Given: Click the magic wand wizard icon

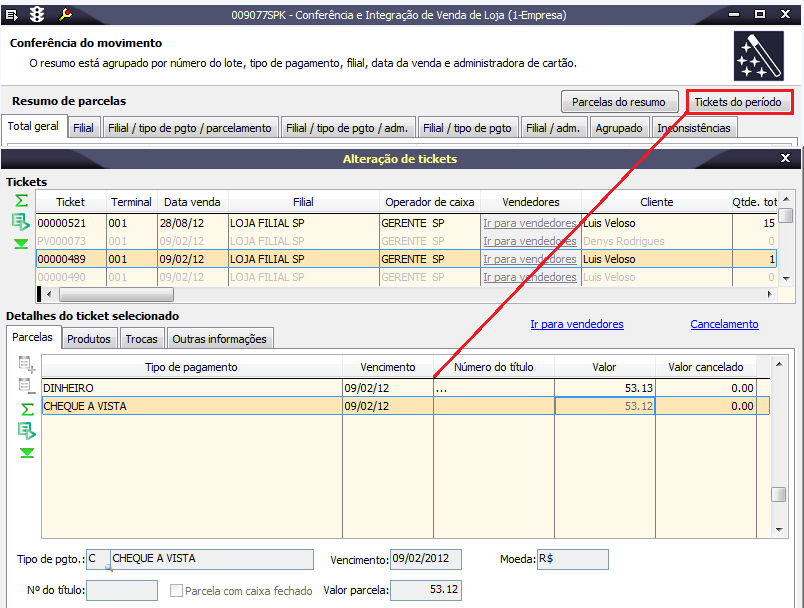Looking at the screenshot, I should click(x=758, y=56).
